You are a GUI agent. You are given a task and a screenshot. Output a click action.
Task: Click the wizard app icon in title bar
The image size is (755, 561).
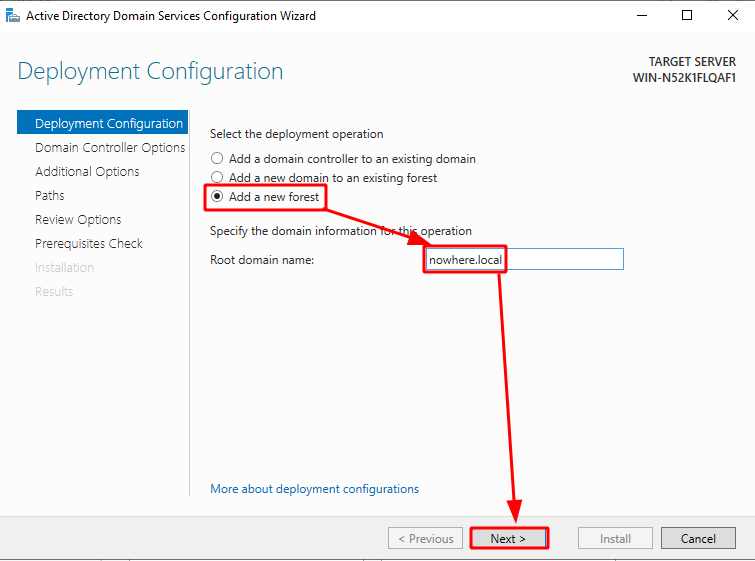pyautogui.click(x=13, y=16)
